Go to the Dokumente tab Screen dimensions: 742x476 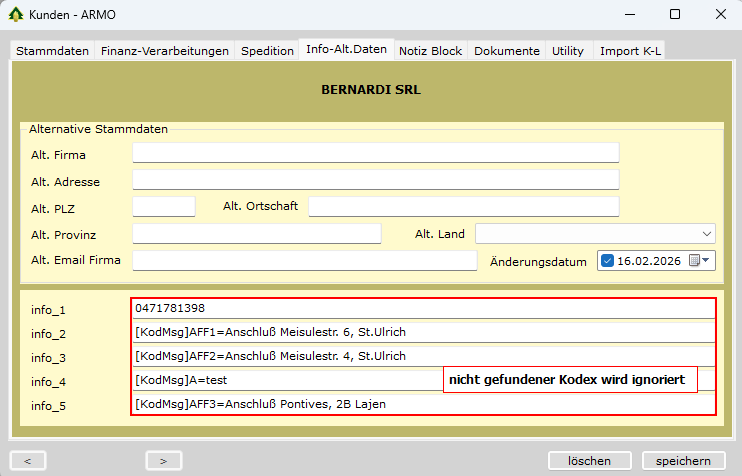[507, 50]
